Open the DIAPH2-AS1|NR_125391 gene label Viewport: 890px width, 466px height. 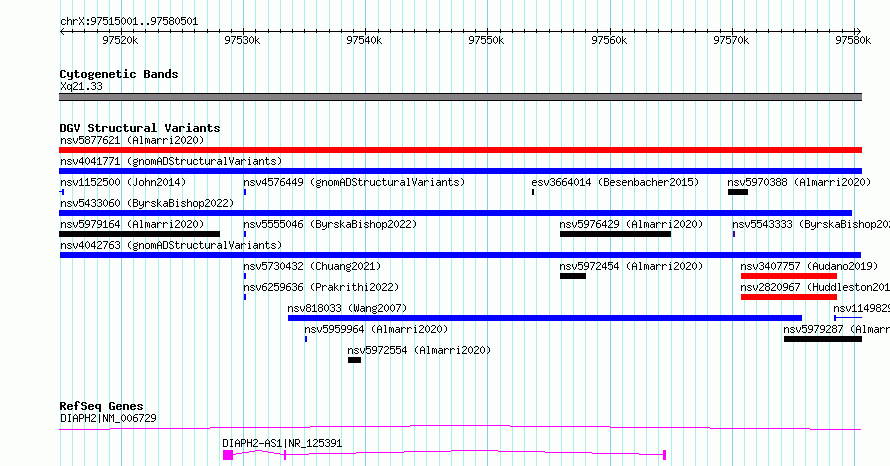282,443
